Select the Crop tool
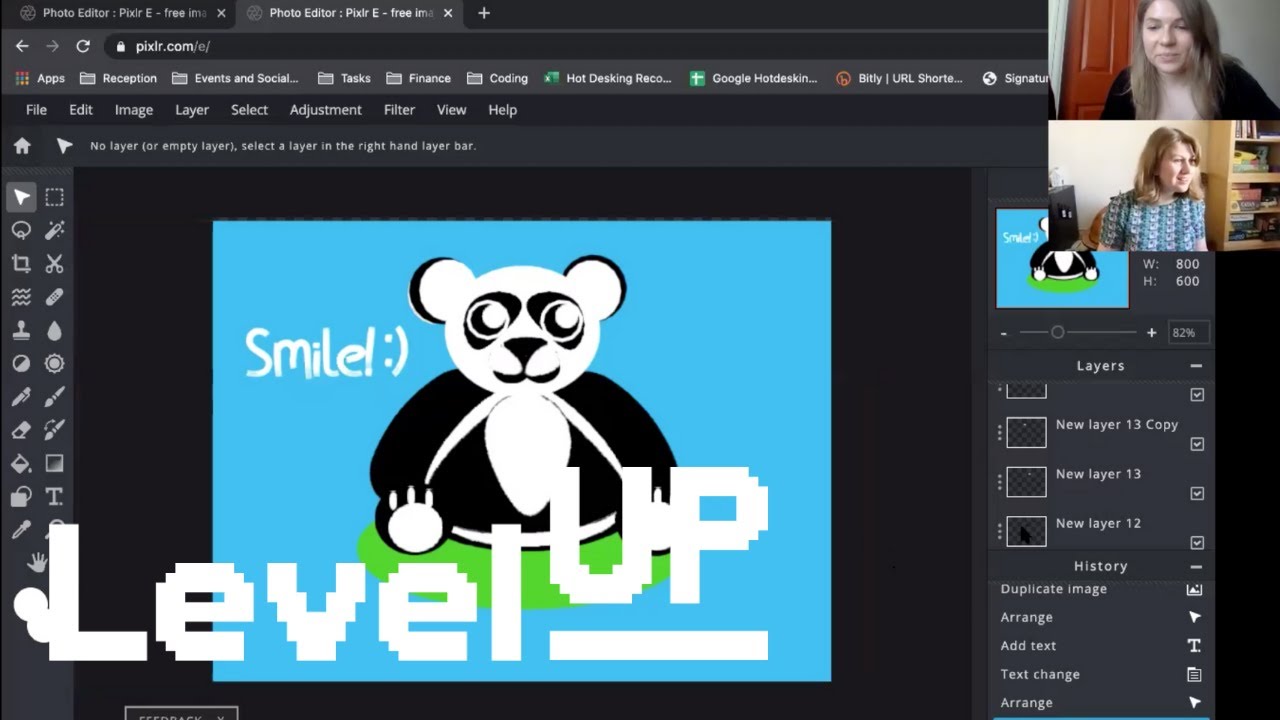1280x720 pixels. (x=21, y=264)
